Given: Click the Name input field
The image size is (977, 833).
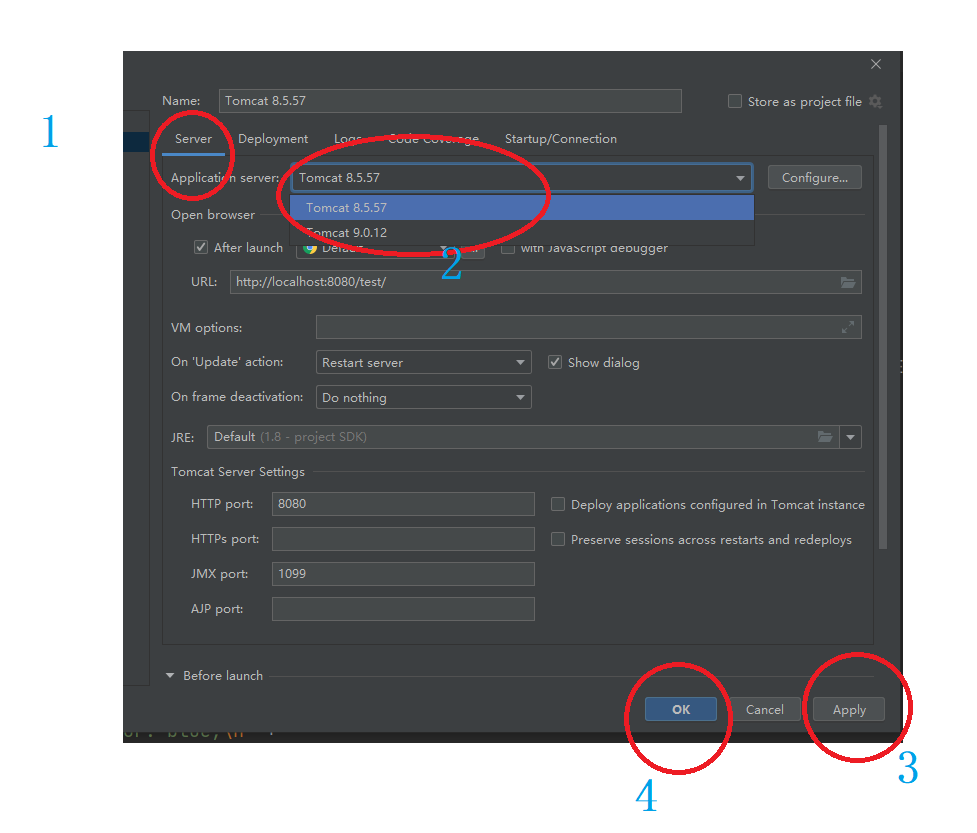Looking at the screenshot, I should tap(450, 101).
